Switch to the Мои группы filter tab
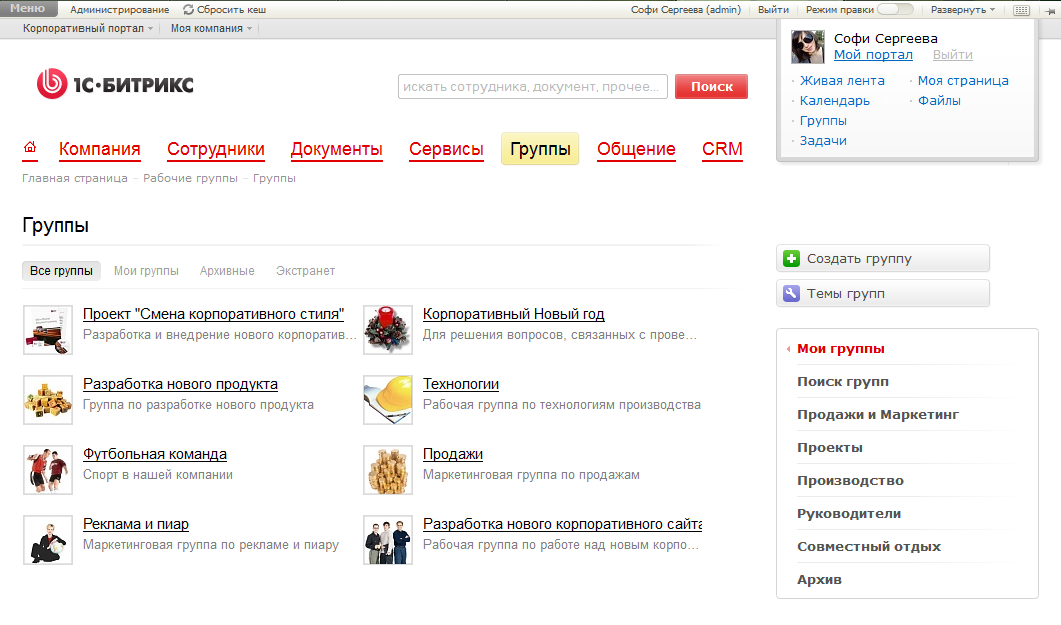 click(146, 271)
